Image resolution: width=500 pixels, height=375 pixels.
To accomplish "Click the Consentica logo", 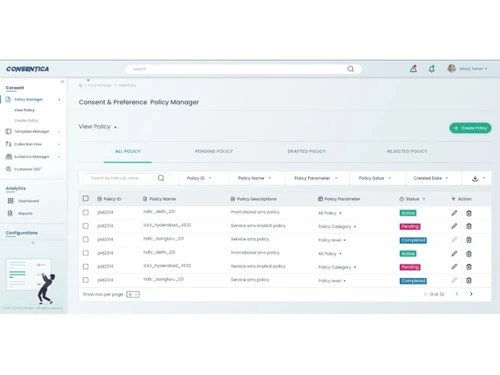I will [x=28, y=69].
